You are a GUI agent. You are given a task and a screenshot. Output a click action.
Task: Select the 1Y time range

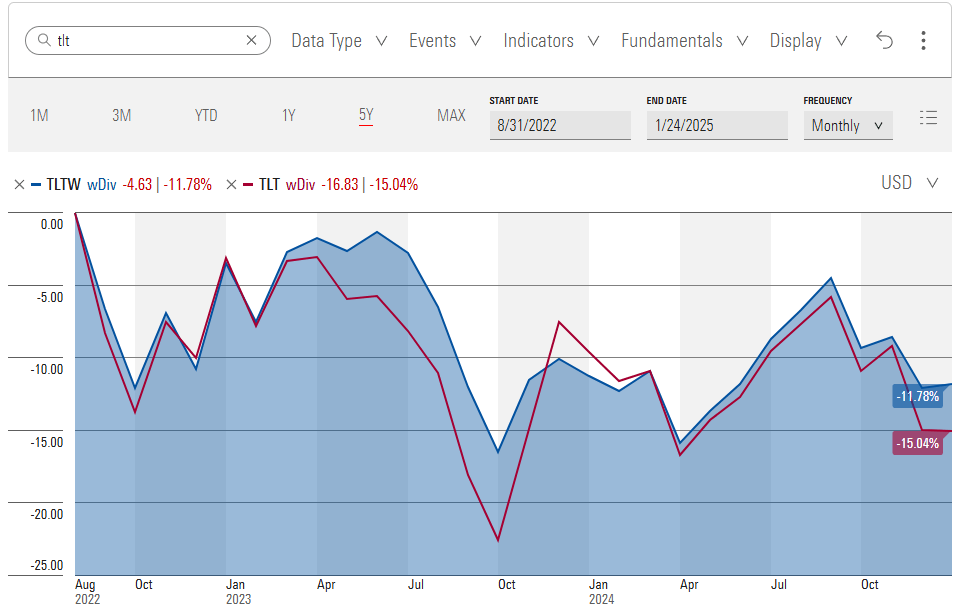pyautogui.click(x=288, y=115)
